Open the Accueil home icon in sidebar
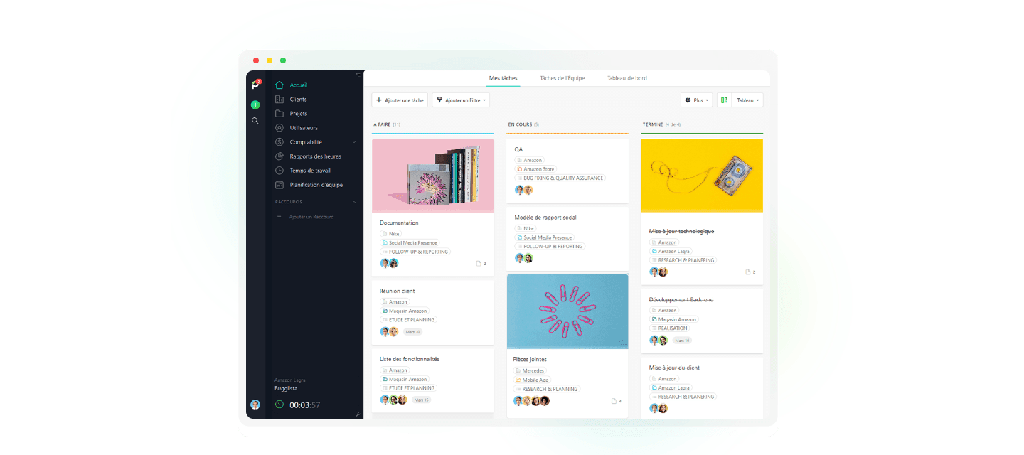 [x=280, y=85]
